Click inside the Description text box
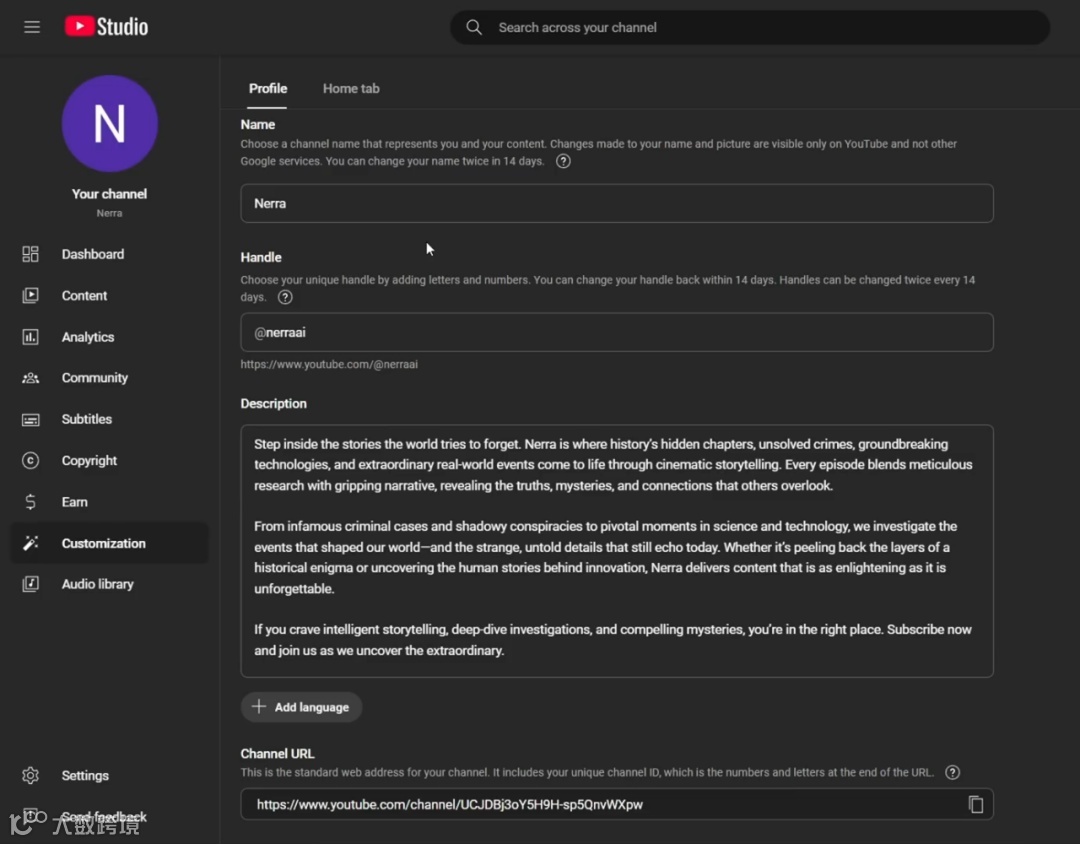 (x=616, y=550)
